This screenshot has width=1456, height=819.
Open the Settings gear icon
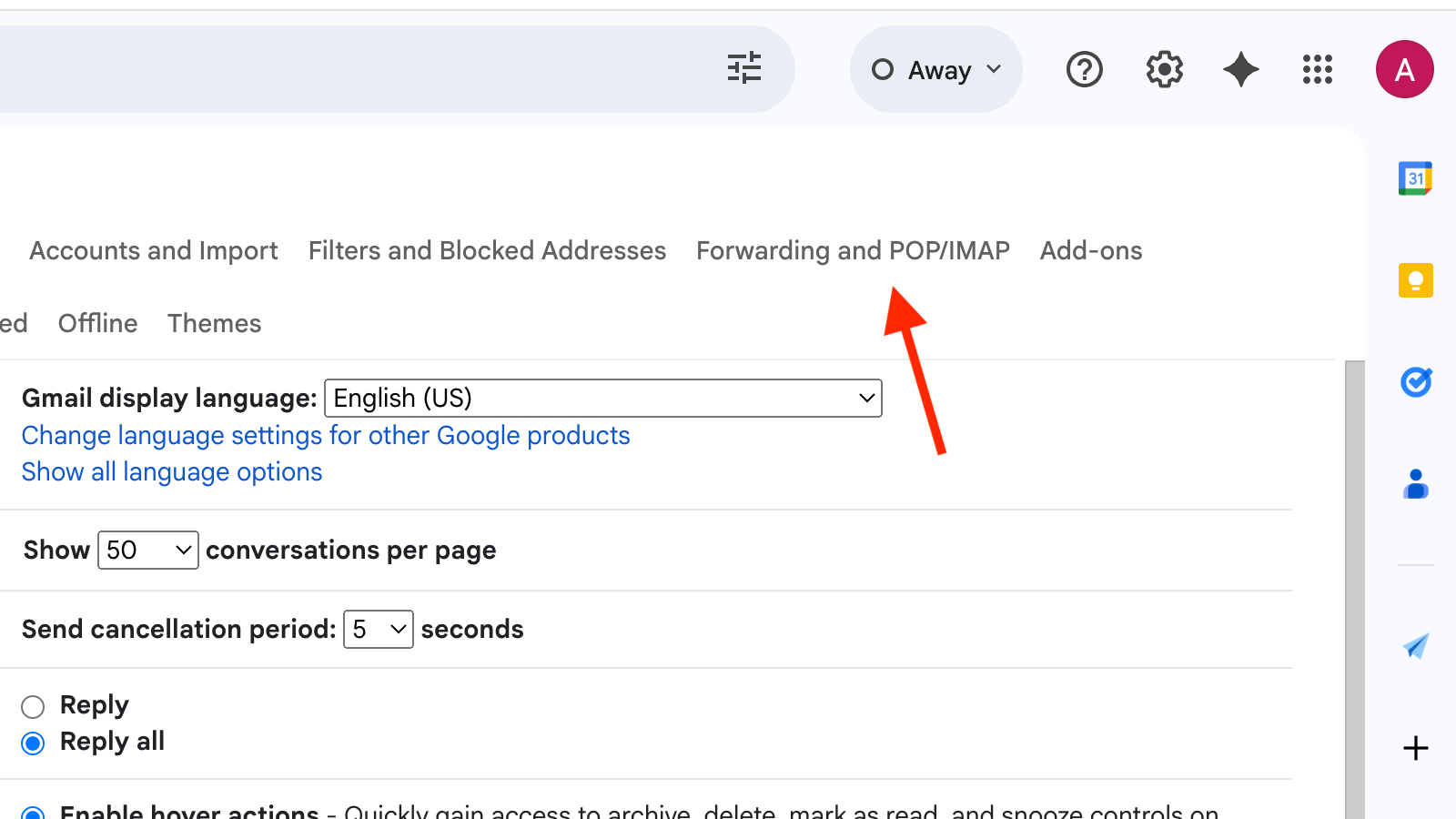point(1164,69)
